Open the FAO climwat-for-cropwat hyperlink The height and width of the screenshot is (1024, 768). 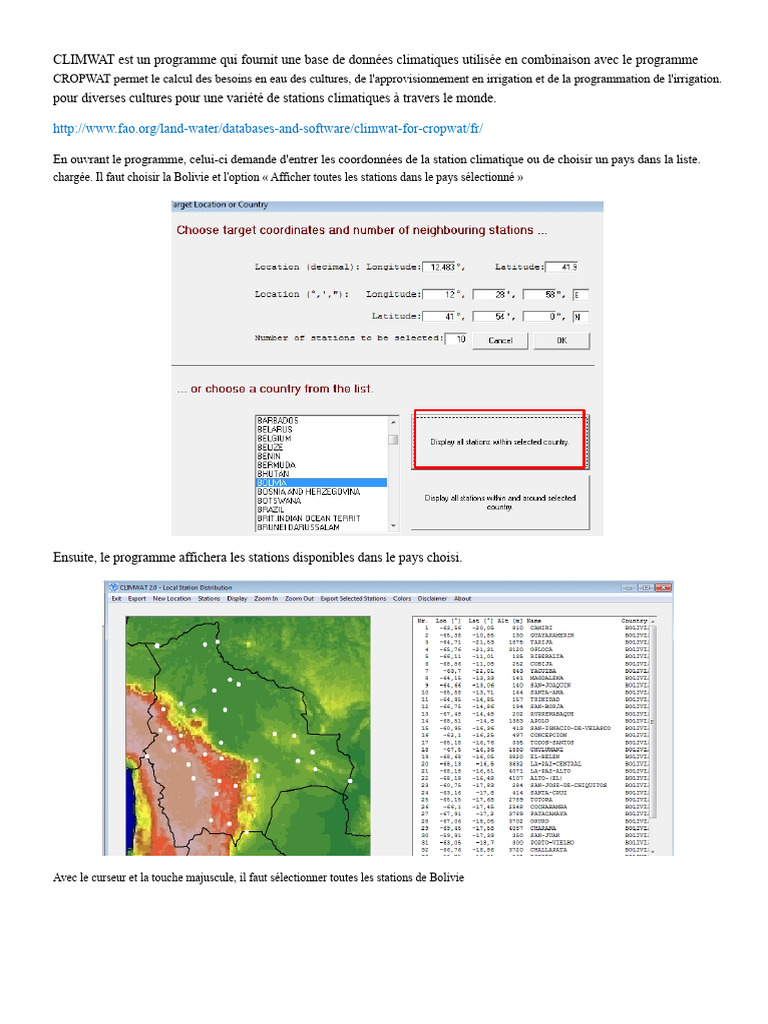268,128
